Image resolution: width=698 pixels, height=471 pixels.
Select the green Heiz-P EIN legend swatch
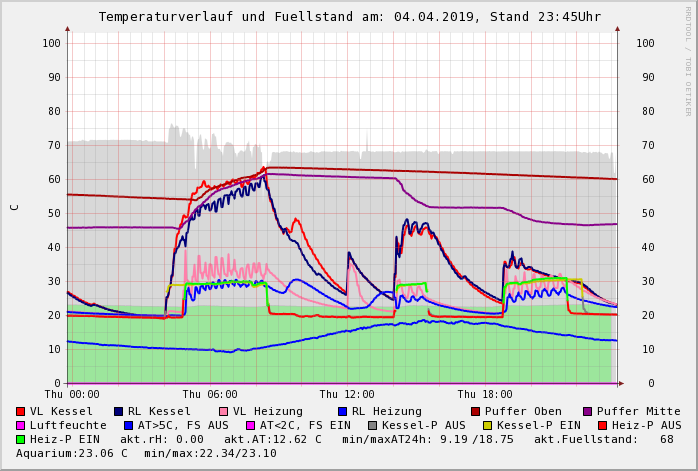click(21, 439)
